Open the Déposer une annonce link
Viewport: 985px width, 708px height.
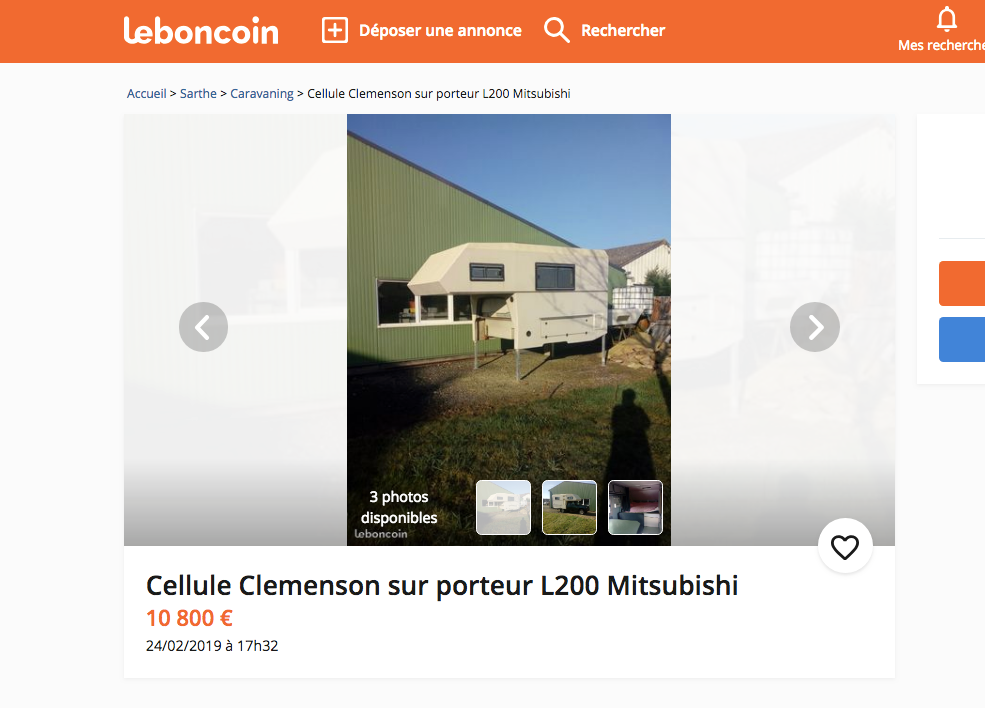click(440, 30)
